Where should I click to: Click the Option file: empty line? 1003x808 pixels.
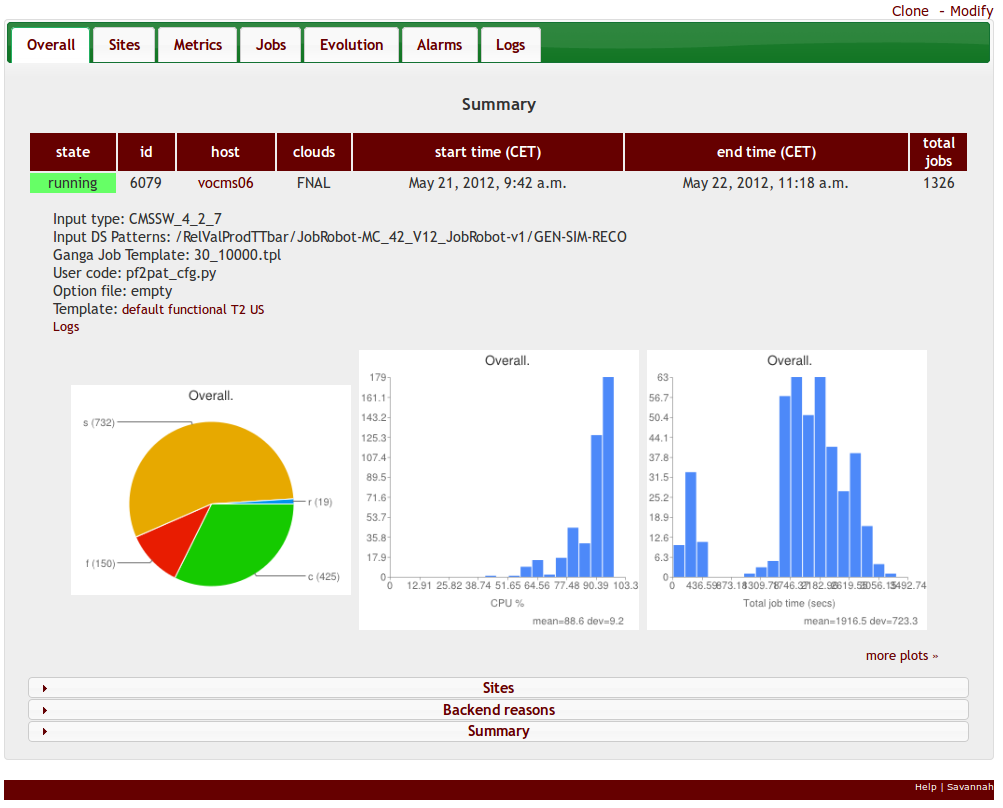click(x=113, y=291)
